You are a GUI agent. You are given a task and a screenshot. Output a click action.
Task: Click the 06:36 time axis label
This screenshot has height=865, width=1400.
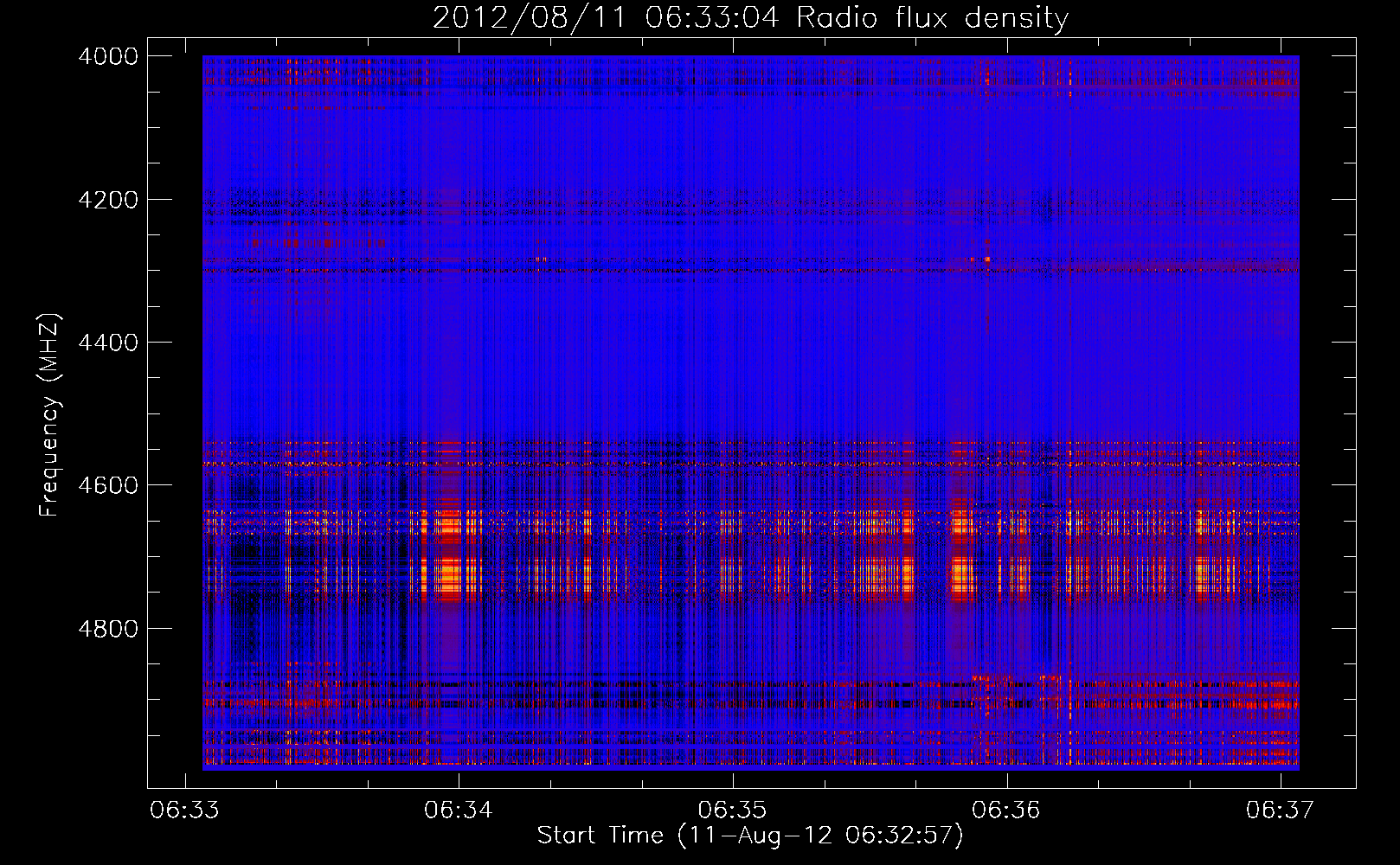point(1006,810)
